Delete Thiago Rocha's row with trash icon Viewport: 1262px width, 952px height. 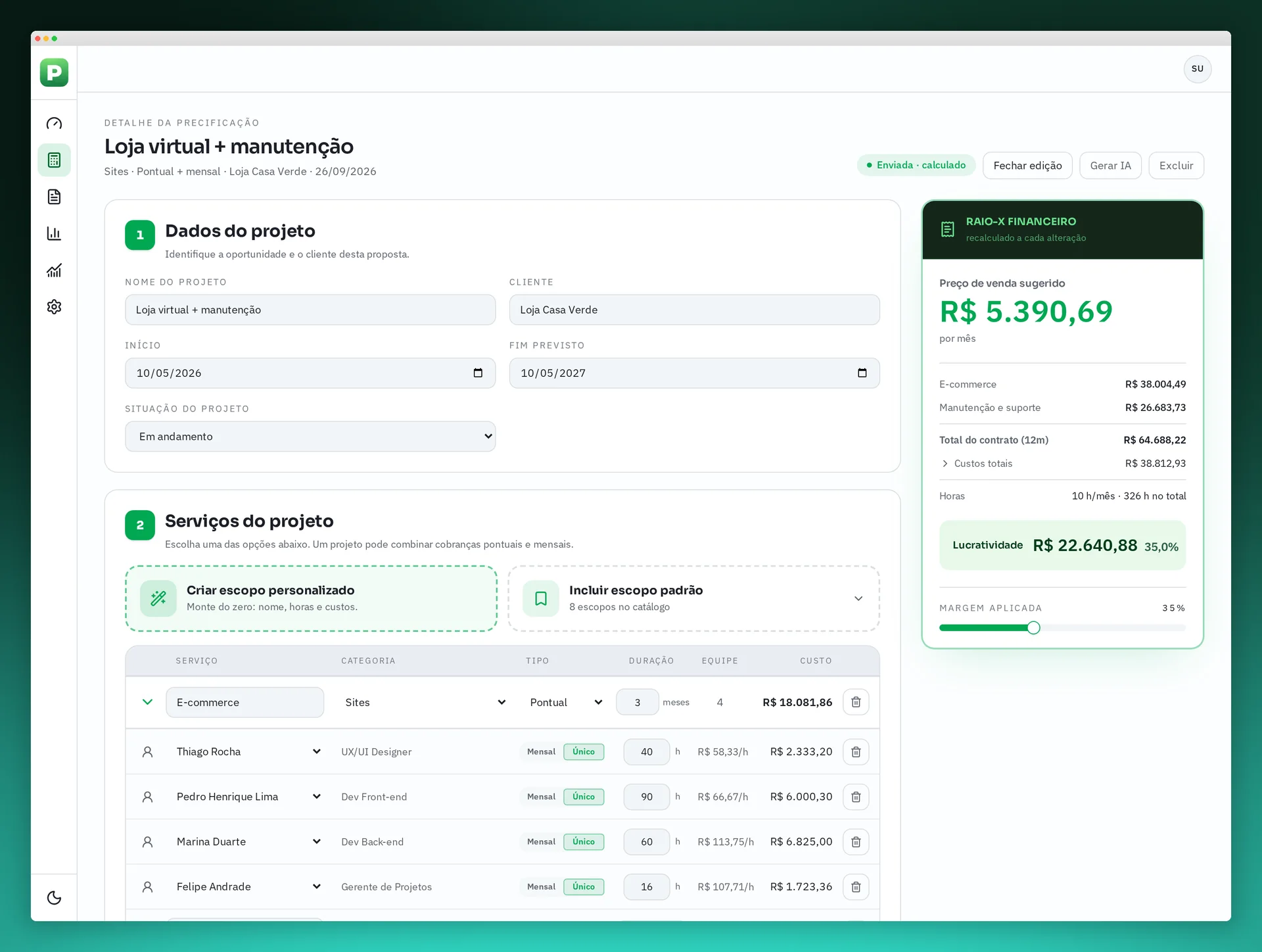856,751
